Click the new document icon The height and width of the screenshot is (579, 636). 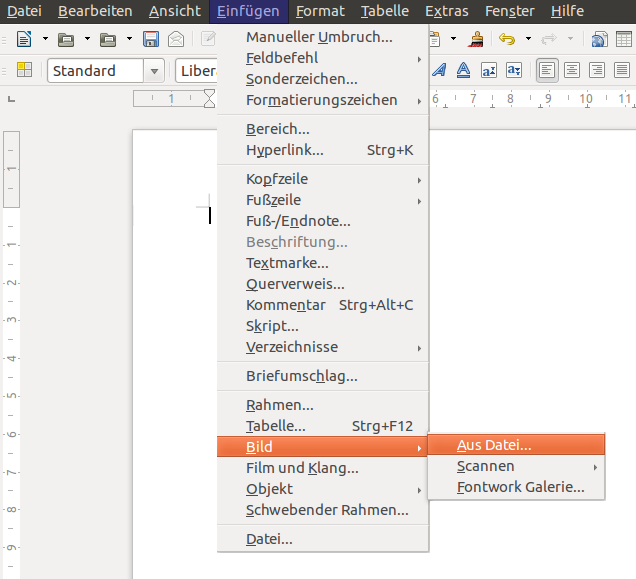pos(24,40)
